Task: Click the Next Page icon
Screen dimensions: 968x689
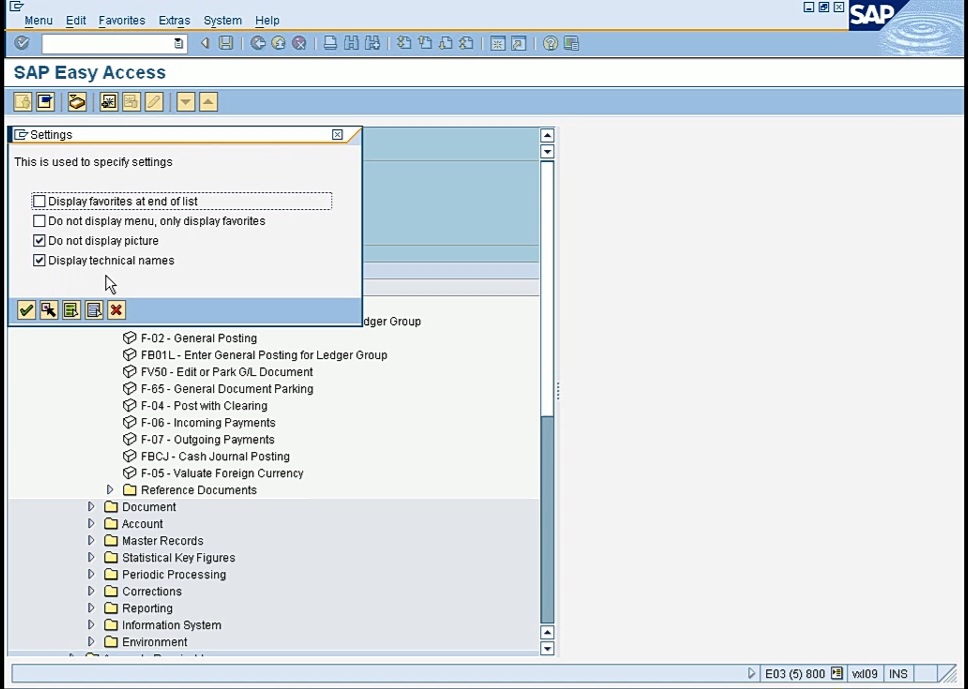Action: click(x=446, y=43)
